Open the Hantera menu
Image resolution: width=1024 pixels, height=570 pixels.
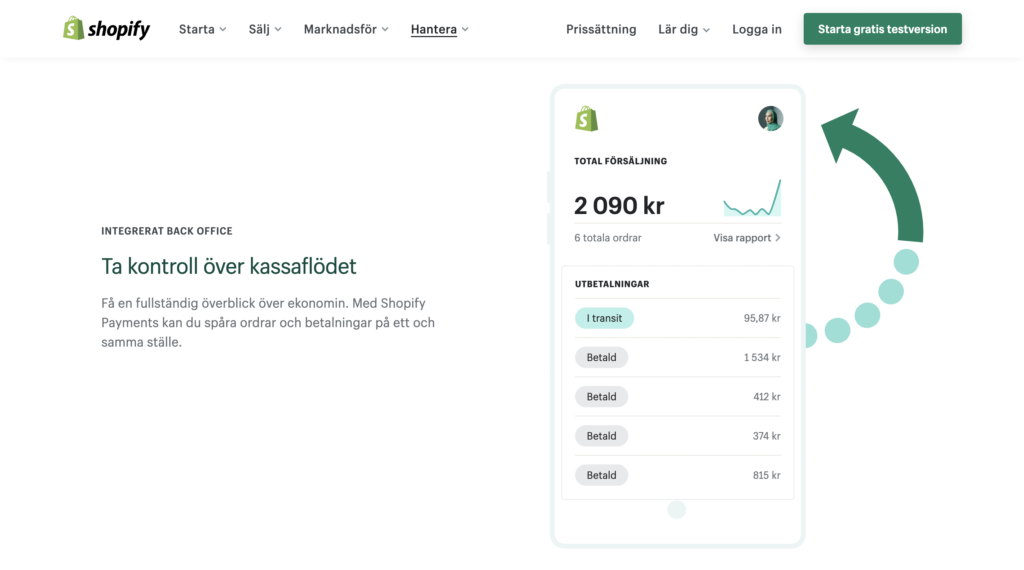tap(440, 29)
